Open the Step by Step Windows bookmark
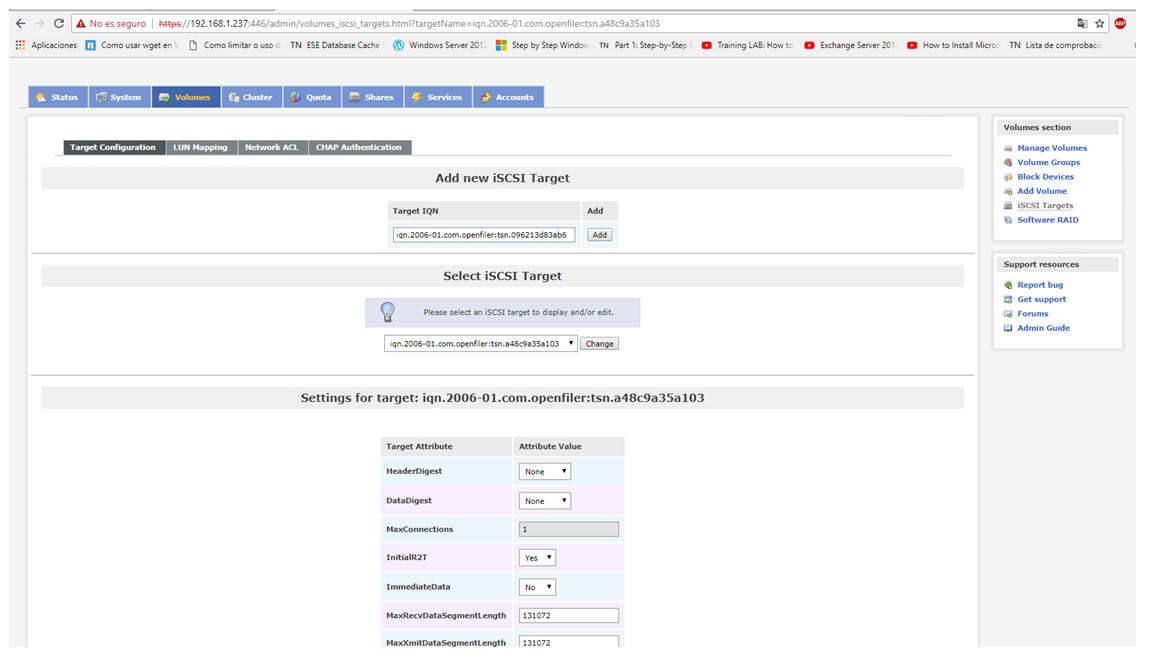Image resolution: width=1151 pixels, height=668 pixels. (542, 45)
